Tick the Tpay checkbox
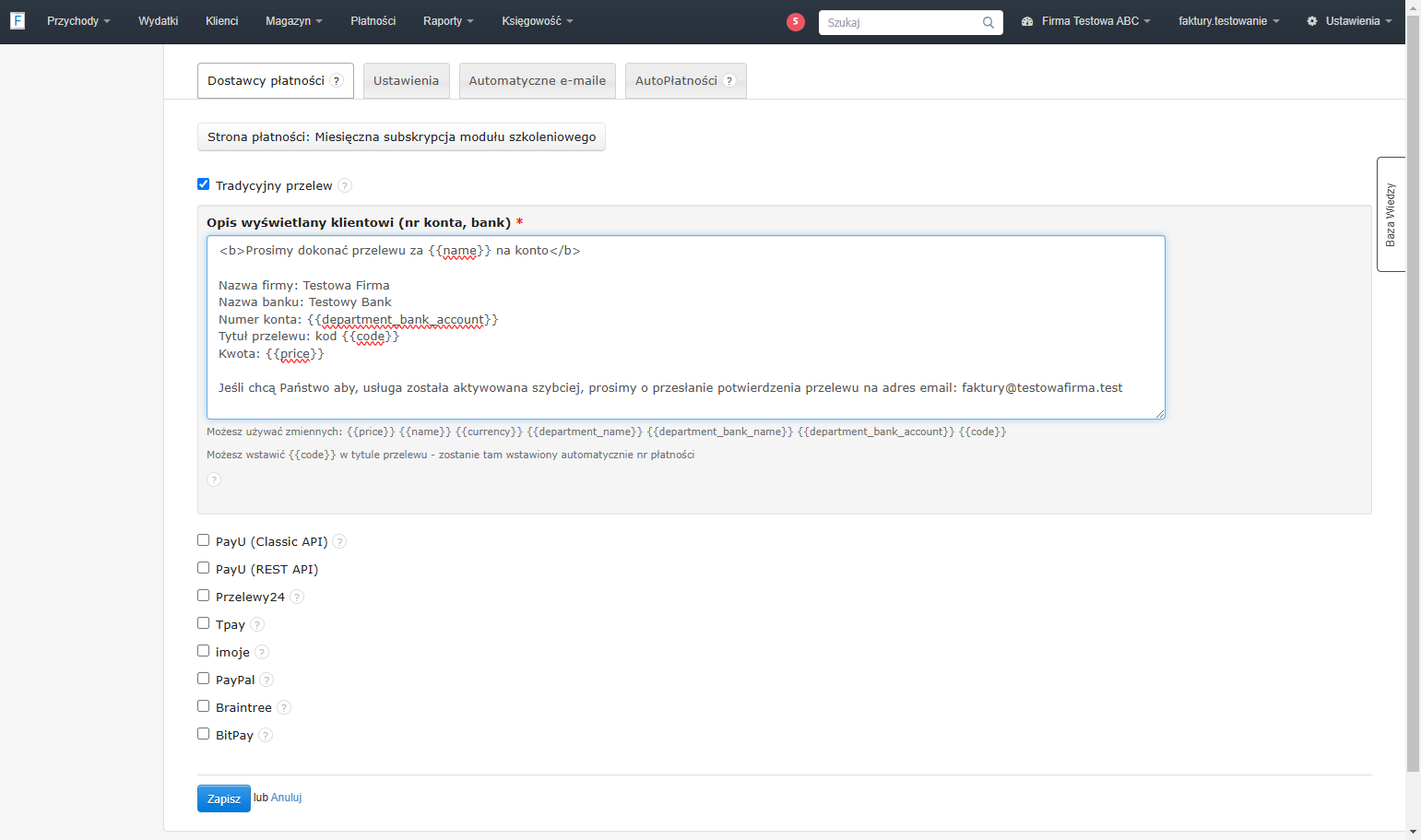The height and width of the screenshot is (840, 1421). point(204,623)
